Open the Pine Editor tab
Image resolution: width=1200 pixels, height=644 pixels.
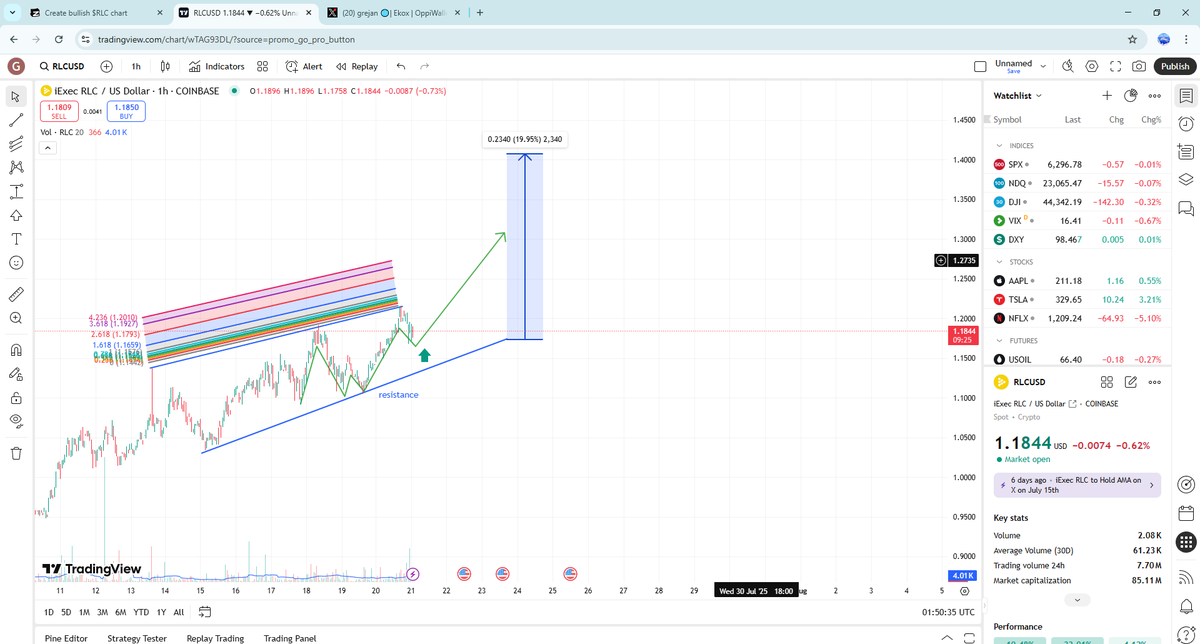coord(66,638)
